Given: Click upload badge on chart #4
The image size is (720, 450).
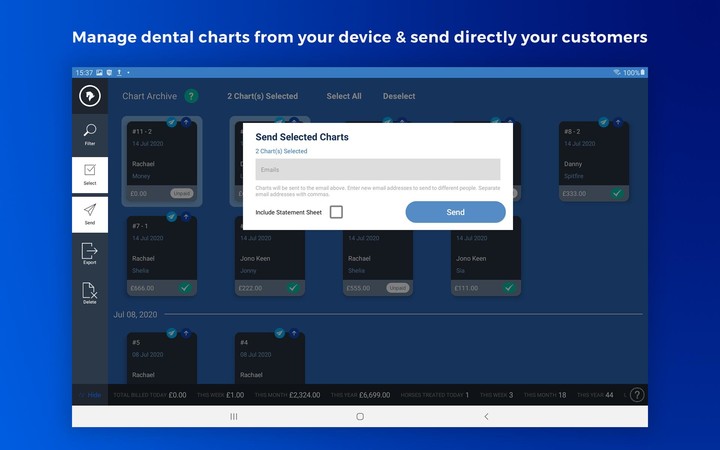Looking at the screenshot, I should coord(294,333).
